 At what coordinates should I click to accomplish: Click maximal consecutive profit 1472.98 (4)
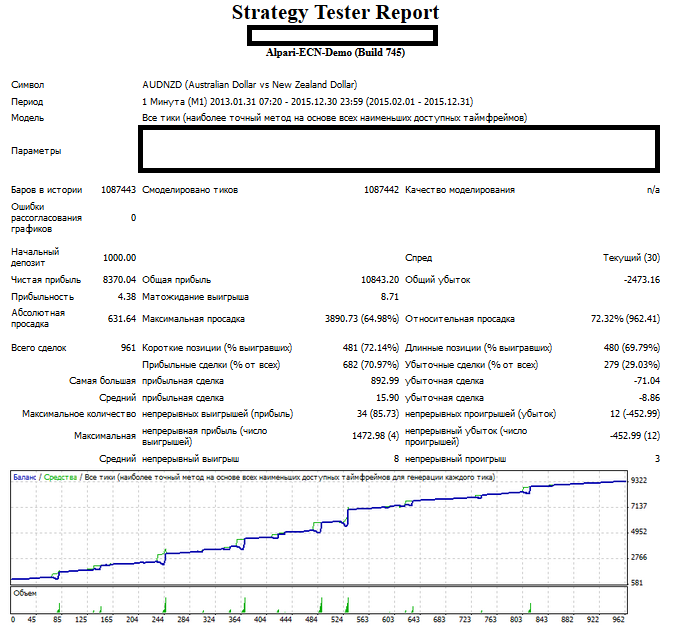(375, 436)
